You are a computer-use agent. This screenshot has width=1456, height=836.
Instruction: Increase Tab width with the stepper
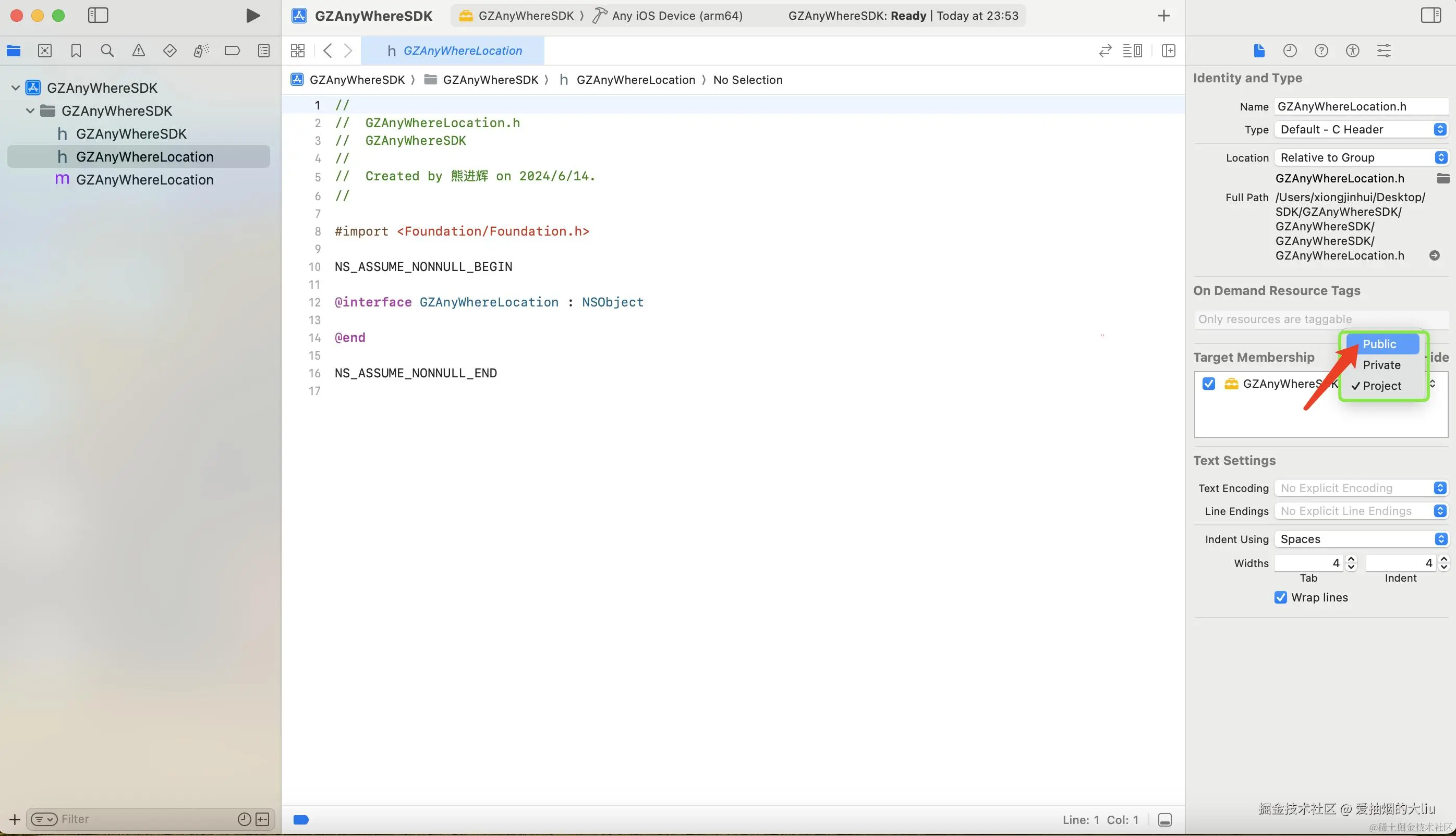coord(1352,559)
